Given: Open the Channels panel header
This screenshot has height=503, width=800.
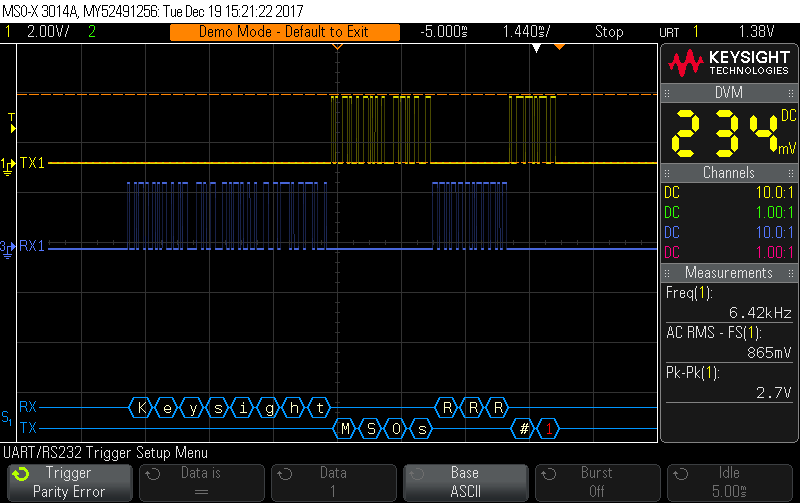Looking at the screenshot, I should tap(729, 173).
